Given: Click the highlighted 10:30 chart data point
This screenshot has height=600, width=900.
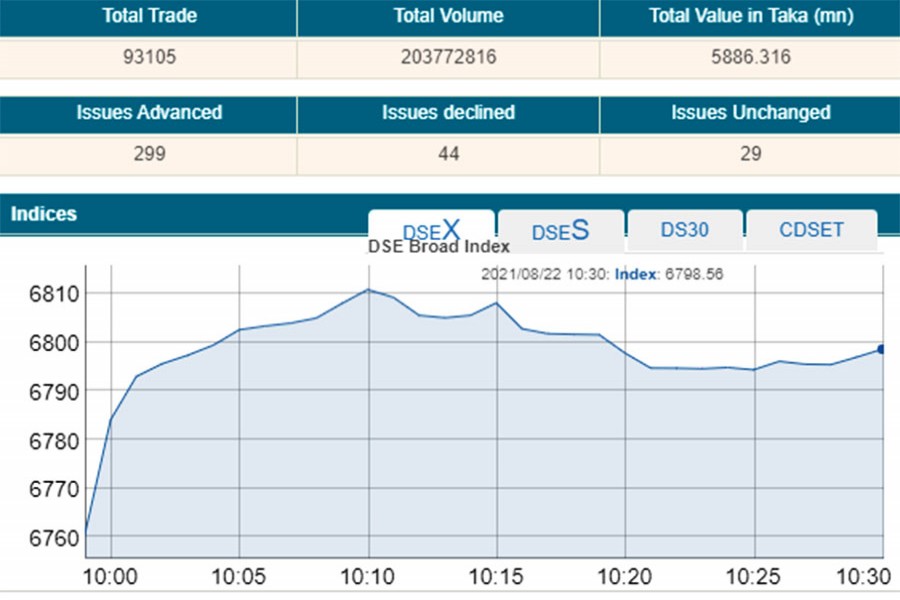Looking at the screenshot, I should coord(882,349).
